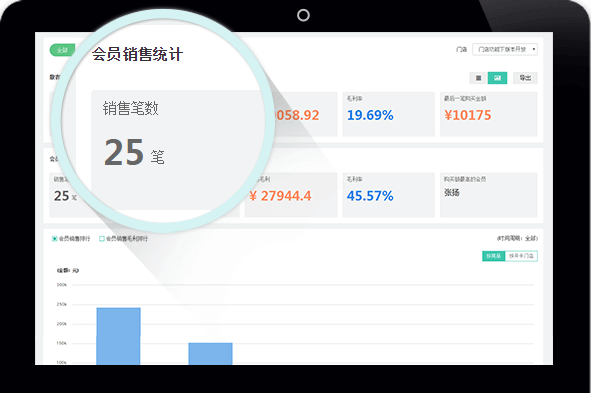The image size is (591, 393).
Task: Click the 19.69% gross margin card
Action: [388, 114]
